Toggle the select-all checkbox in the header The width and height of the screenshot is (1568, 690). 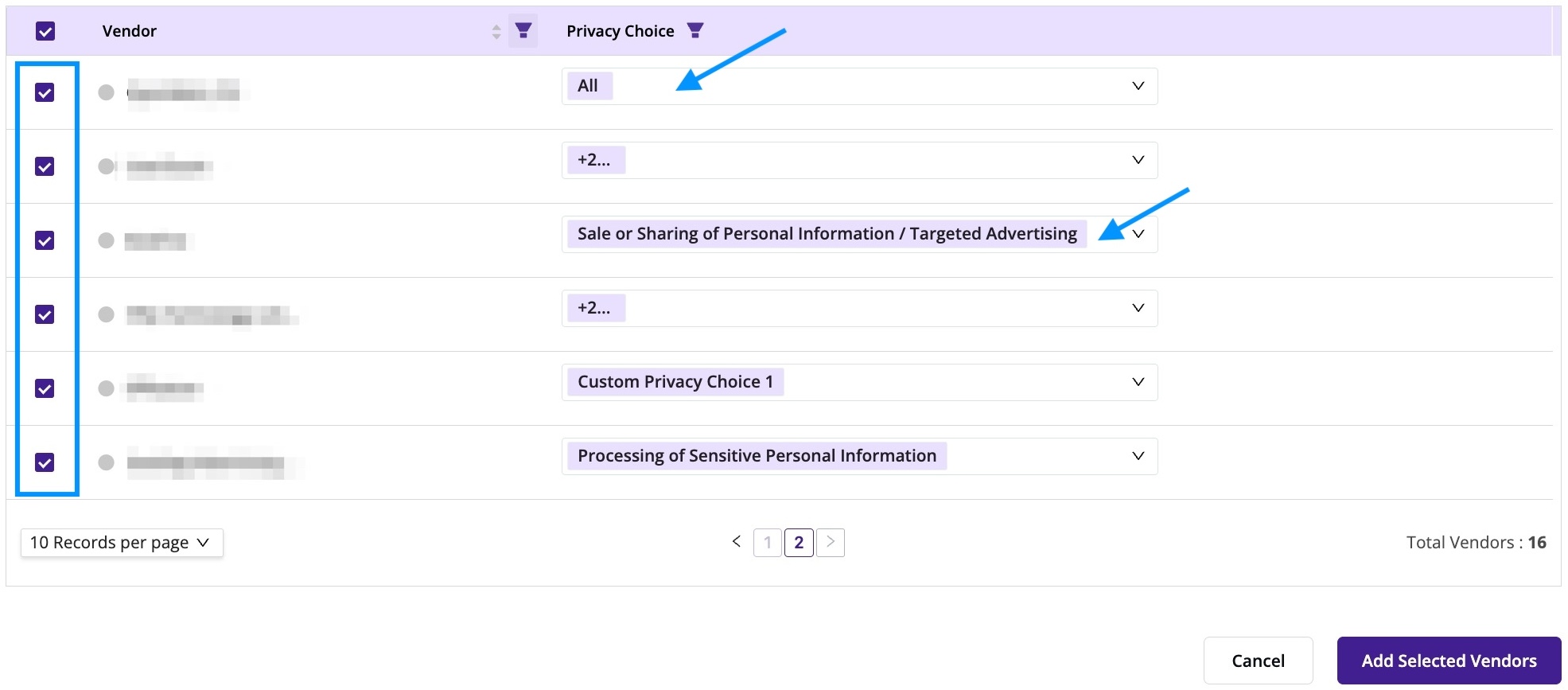point(45,31)
